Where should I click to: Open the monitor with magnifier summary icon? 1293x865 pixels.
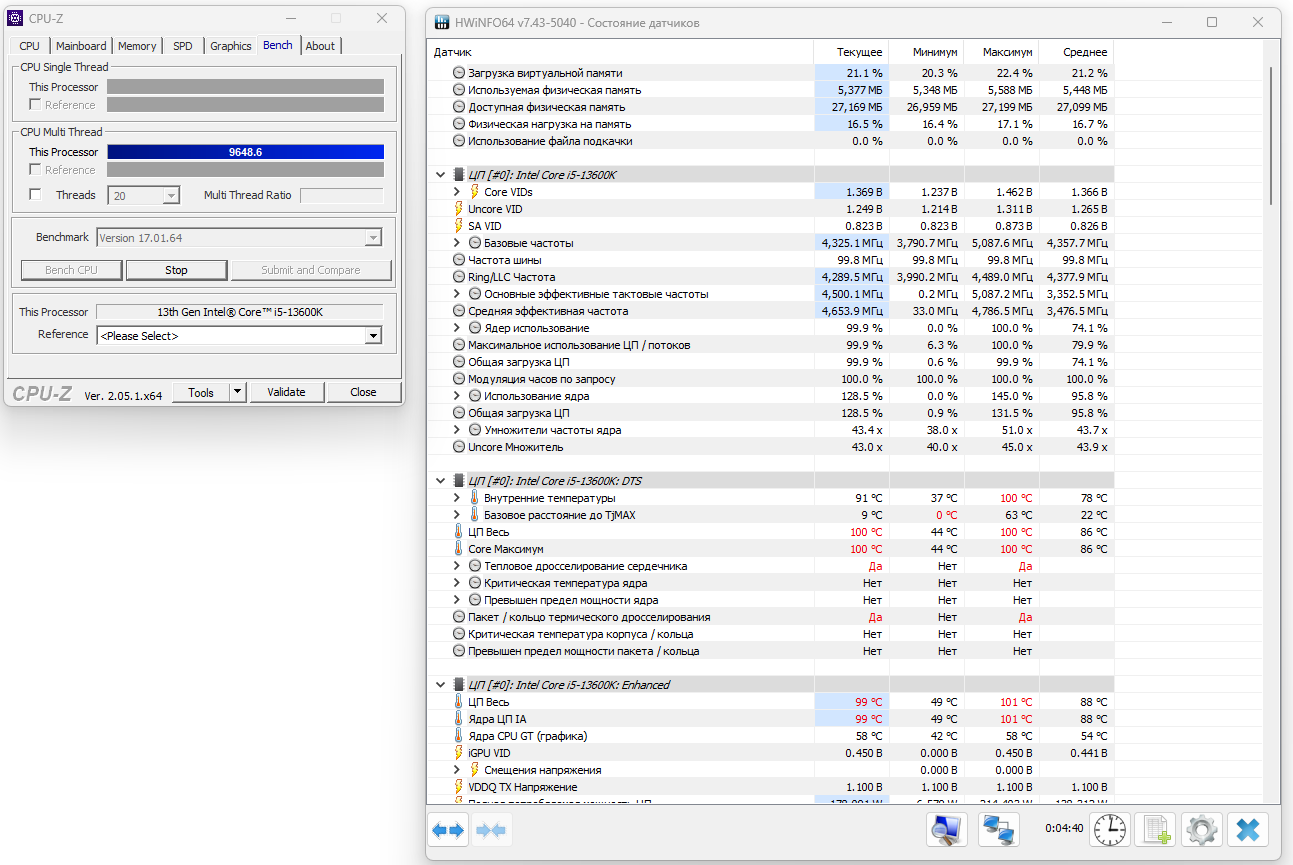tap(946, 830)
